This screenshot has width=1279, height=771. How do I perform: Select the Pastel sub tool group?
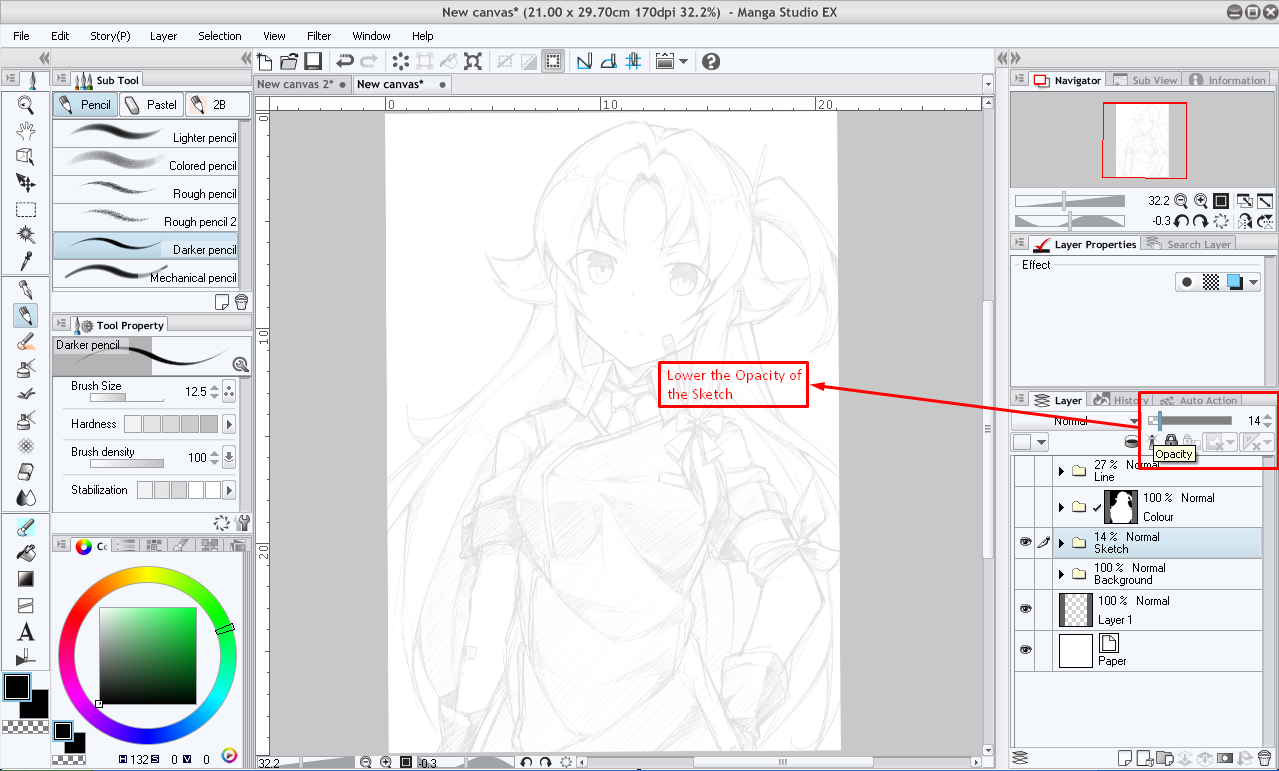(x=151, y=104)
